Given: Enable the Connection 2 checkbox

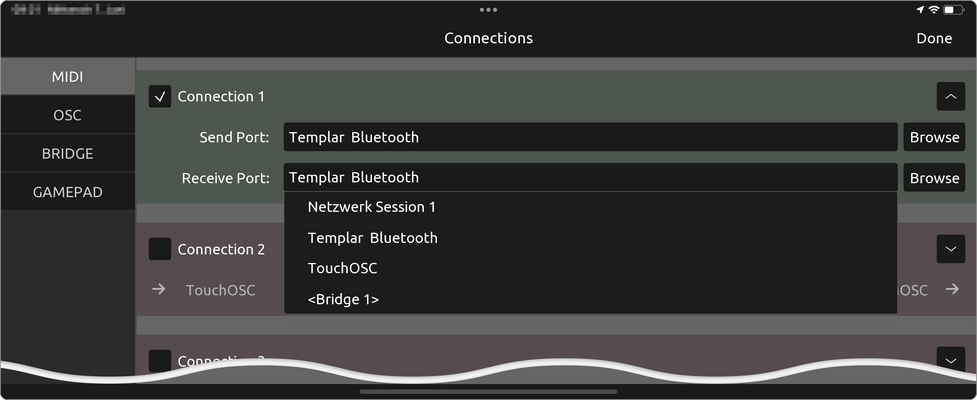Looking at the screenshot, I should [x=160, y=249].
